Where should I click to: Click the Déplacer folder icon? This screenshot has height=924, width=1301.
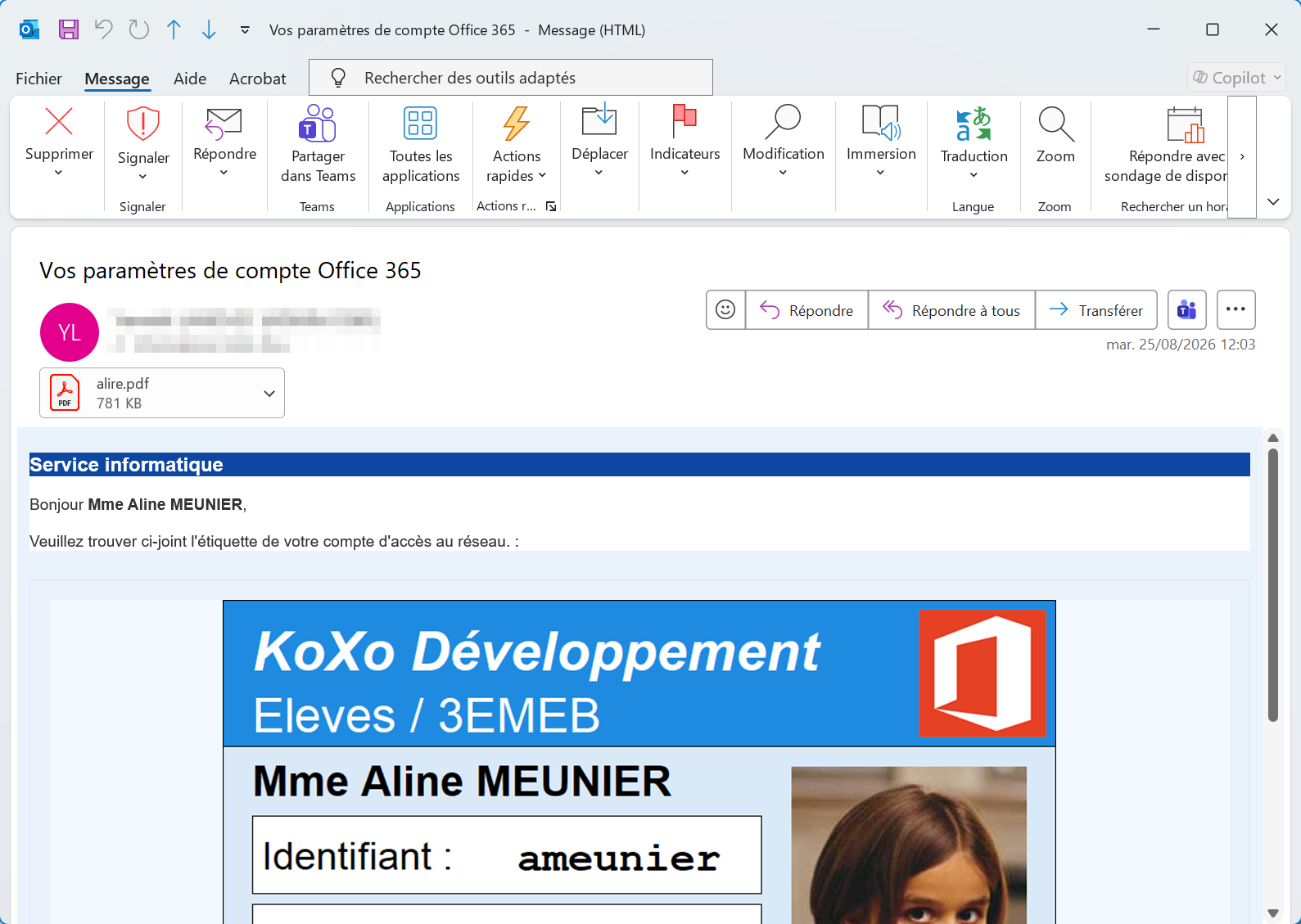599,119
